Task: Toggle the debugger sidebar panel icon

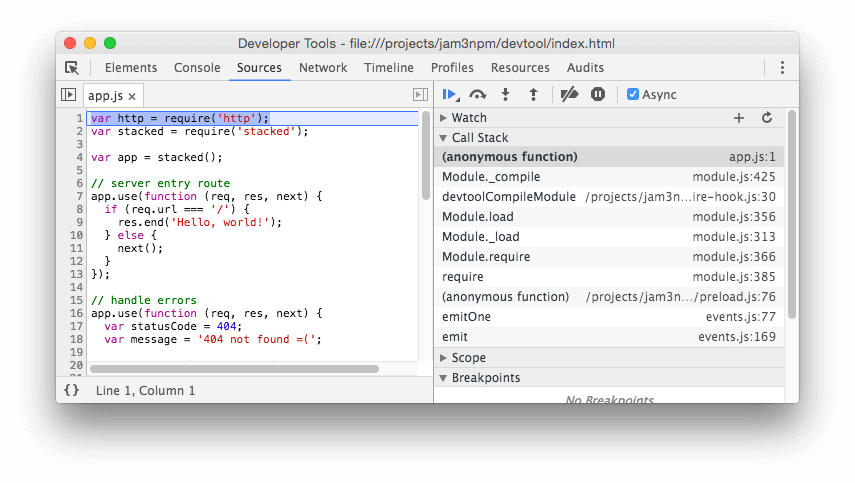Action: pos(420,94)
